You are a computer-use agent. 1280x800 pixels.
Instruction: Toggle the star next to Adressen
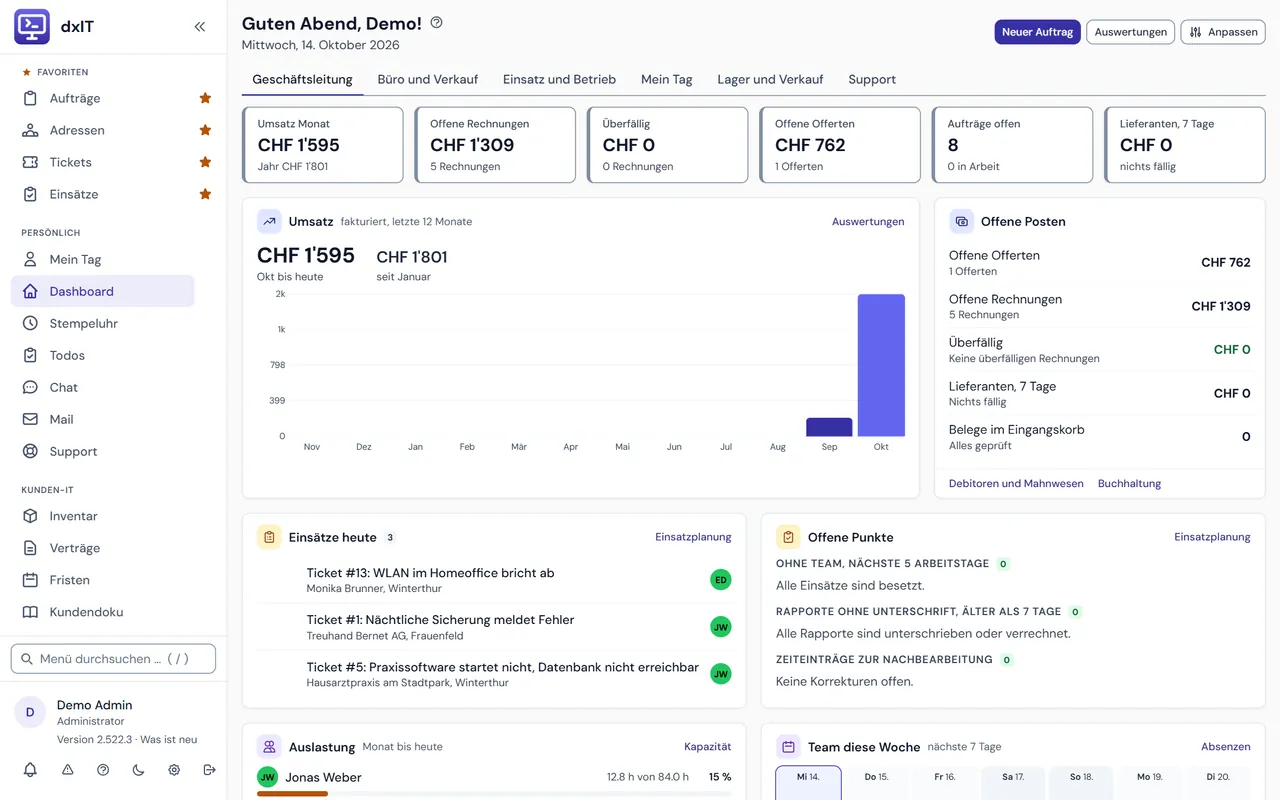[205, 130]
